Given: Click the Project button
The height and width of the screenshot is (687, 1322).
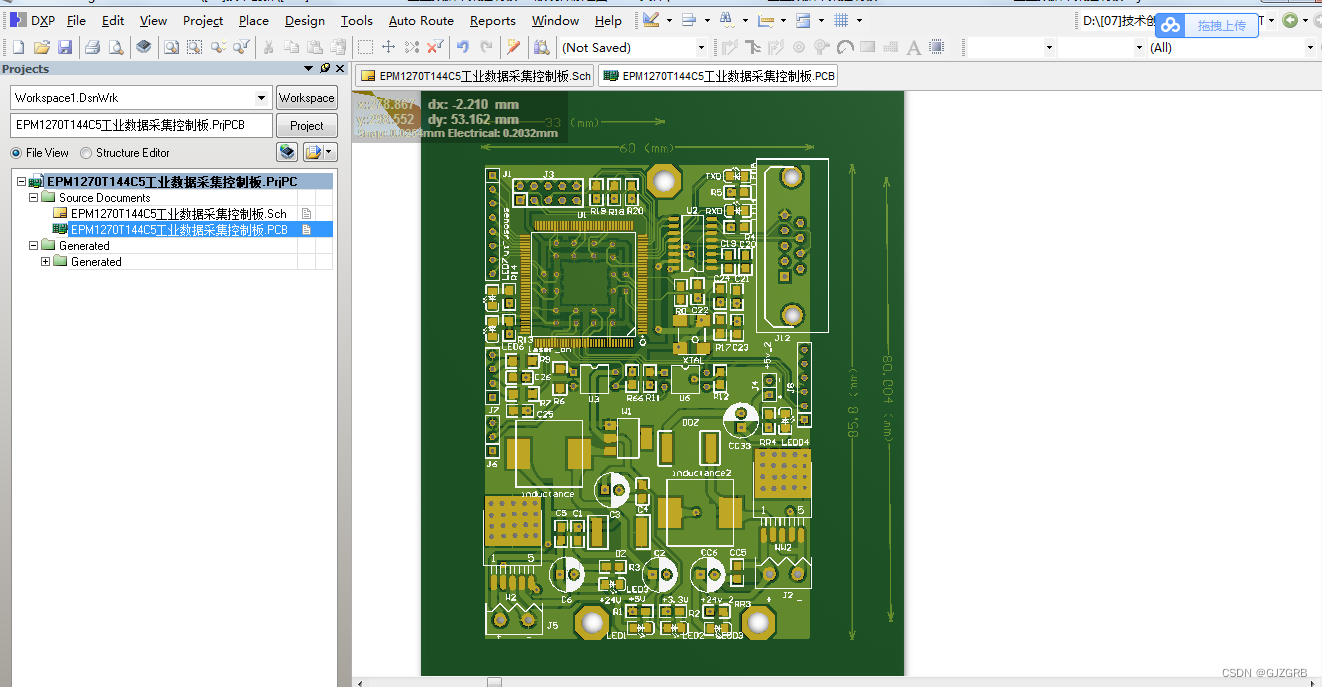Looking at the screenshot, I should [307, 126].
